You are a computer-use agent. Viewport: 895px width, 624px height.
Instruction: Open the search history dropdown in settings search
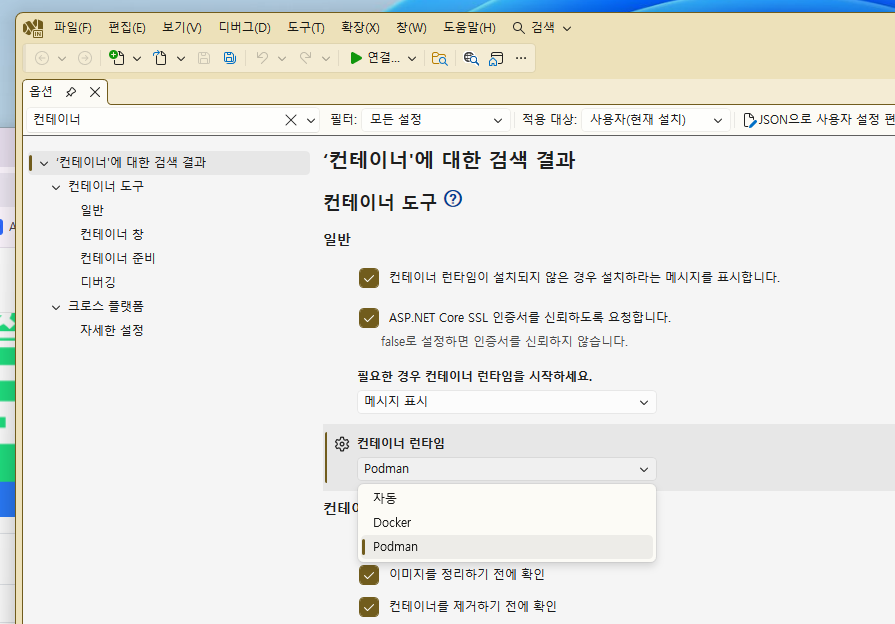[311, 120]
